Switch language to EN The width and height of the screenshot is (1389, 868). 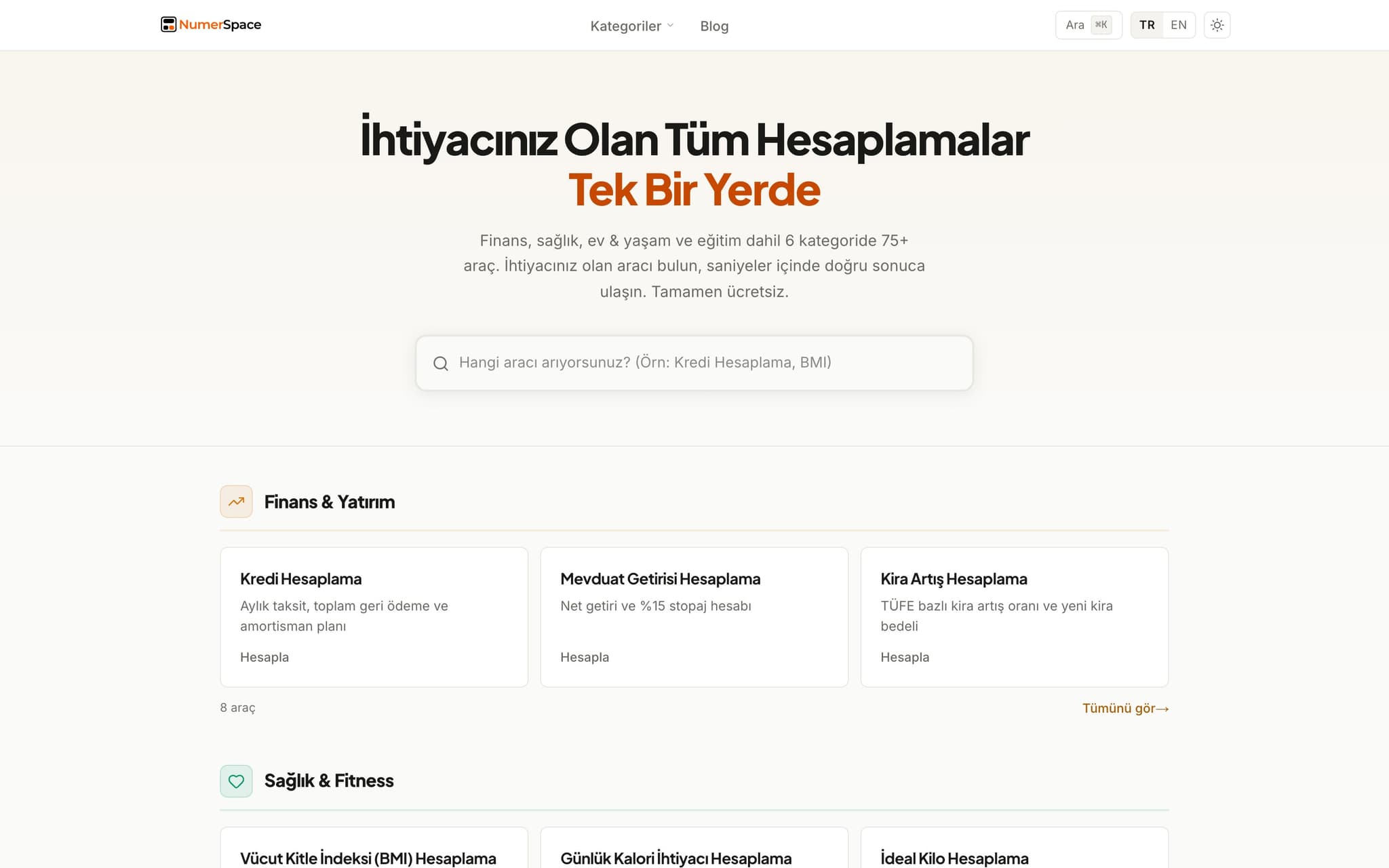click(1179, 25)
